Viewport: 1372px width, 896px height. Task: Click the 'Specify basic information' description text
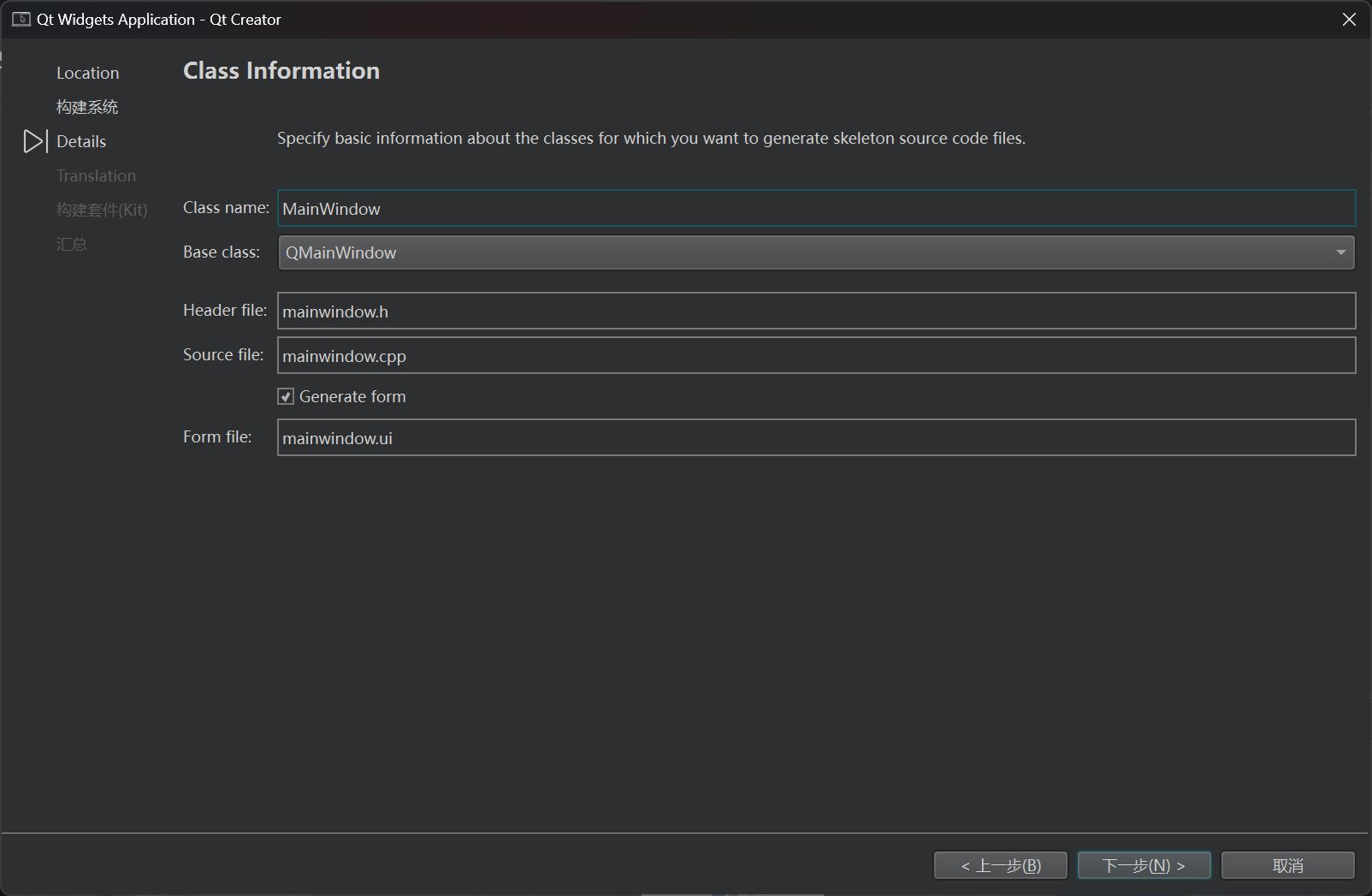(x=651, y=138)
